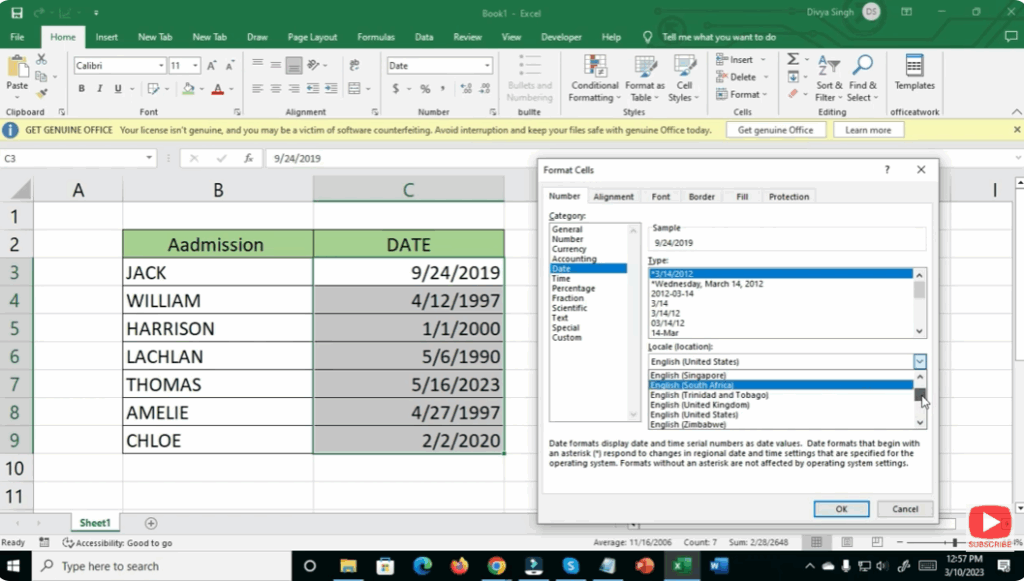Open the font name dropdown showing Calibri
Image resolution: width=1024 pixels, height=581 pixels.
pyautogui.click(x=160, y=66)
